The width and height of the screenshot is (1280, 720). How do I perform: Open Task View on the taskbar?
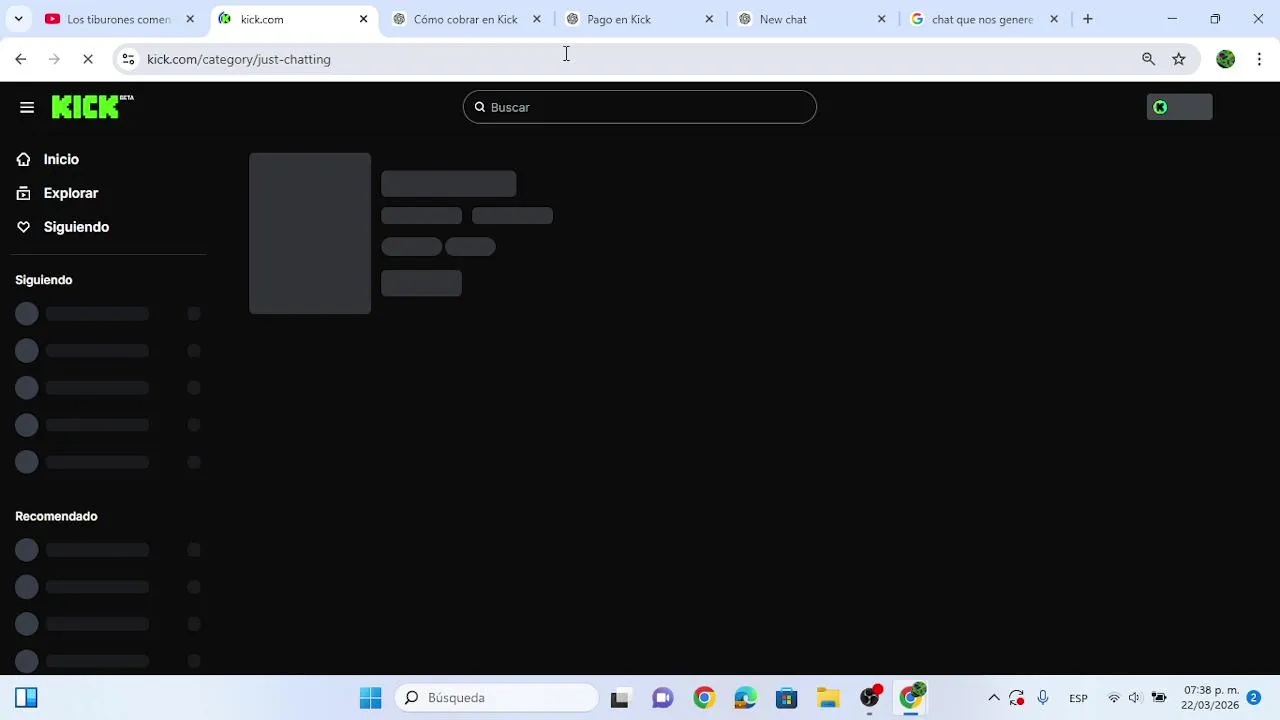620,698
